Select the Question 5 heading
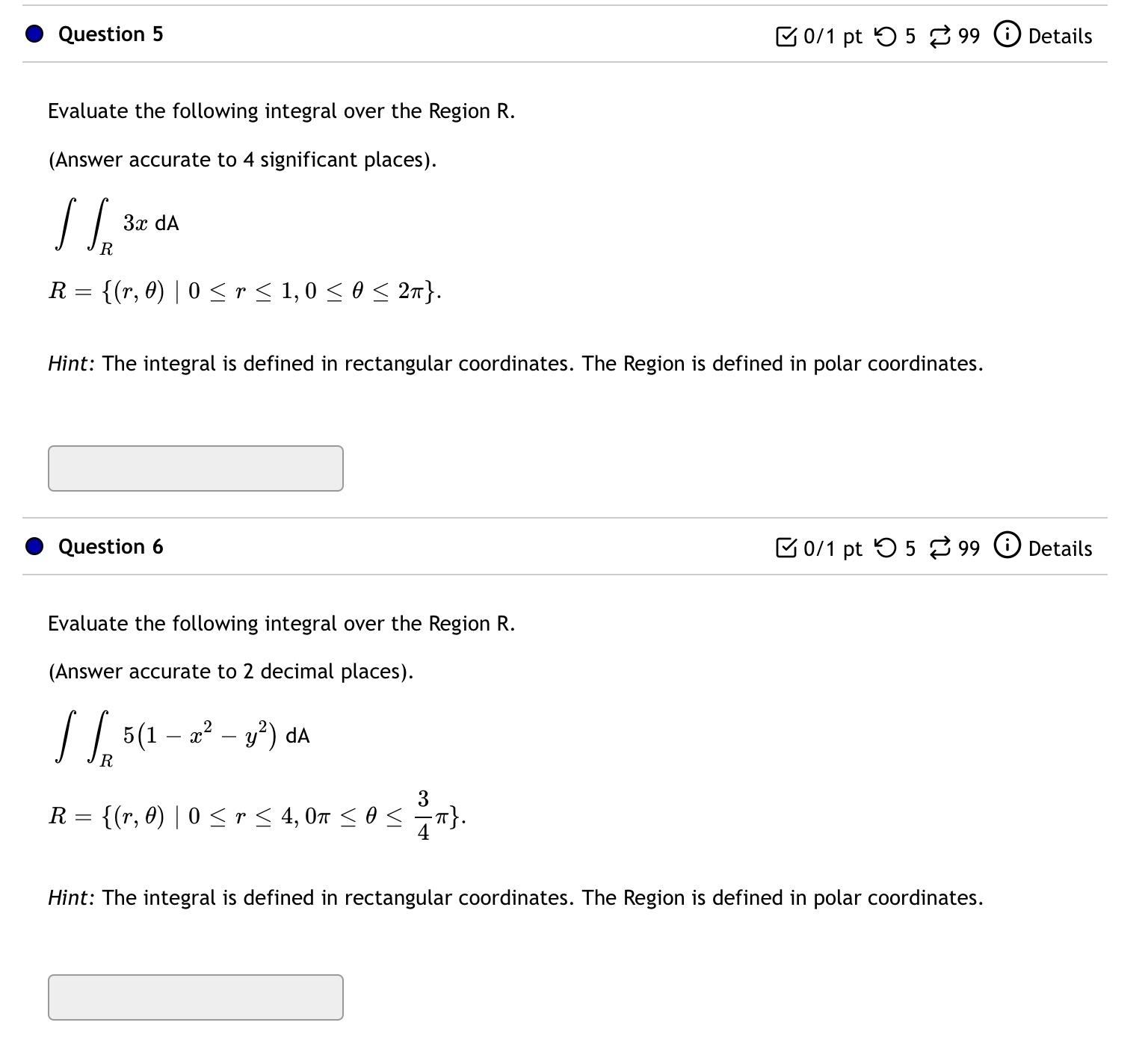Image resolution: width=1148 pixels, height=1043 pixels. (x=109, y=34)
